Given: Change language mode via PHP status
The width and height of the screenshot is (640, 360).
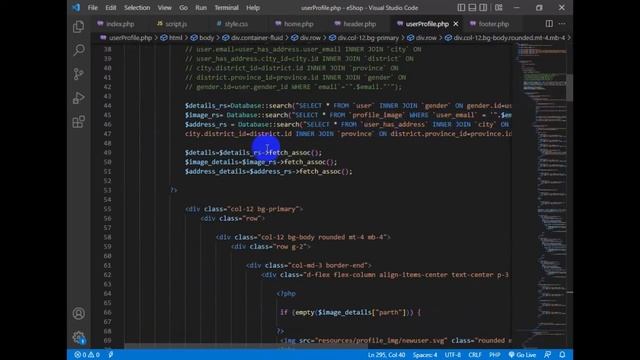Looking at the screenshot, I should point(495,355).
